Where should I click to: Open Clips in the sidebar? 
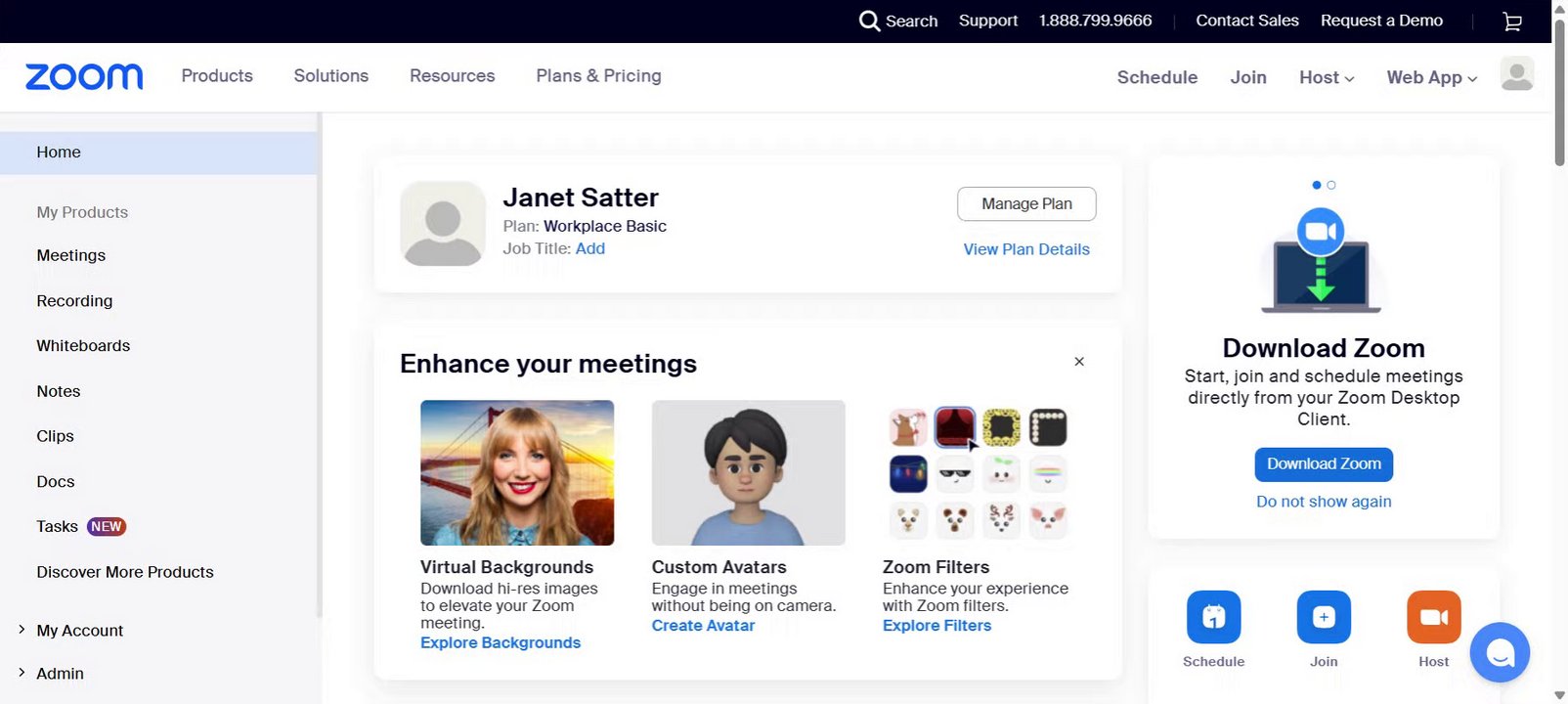[55, 436]
